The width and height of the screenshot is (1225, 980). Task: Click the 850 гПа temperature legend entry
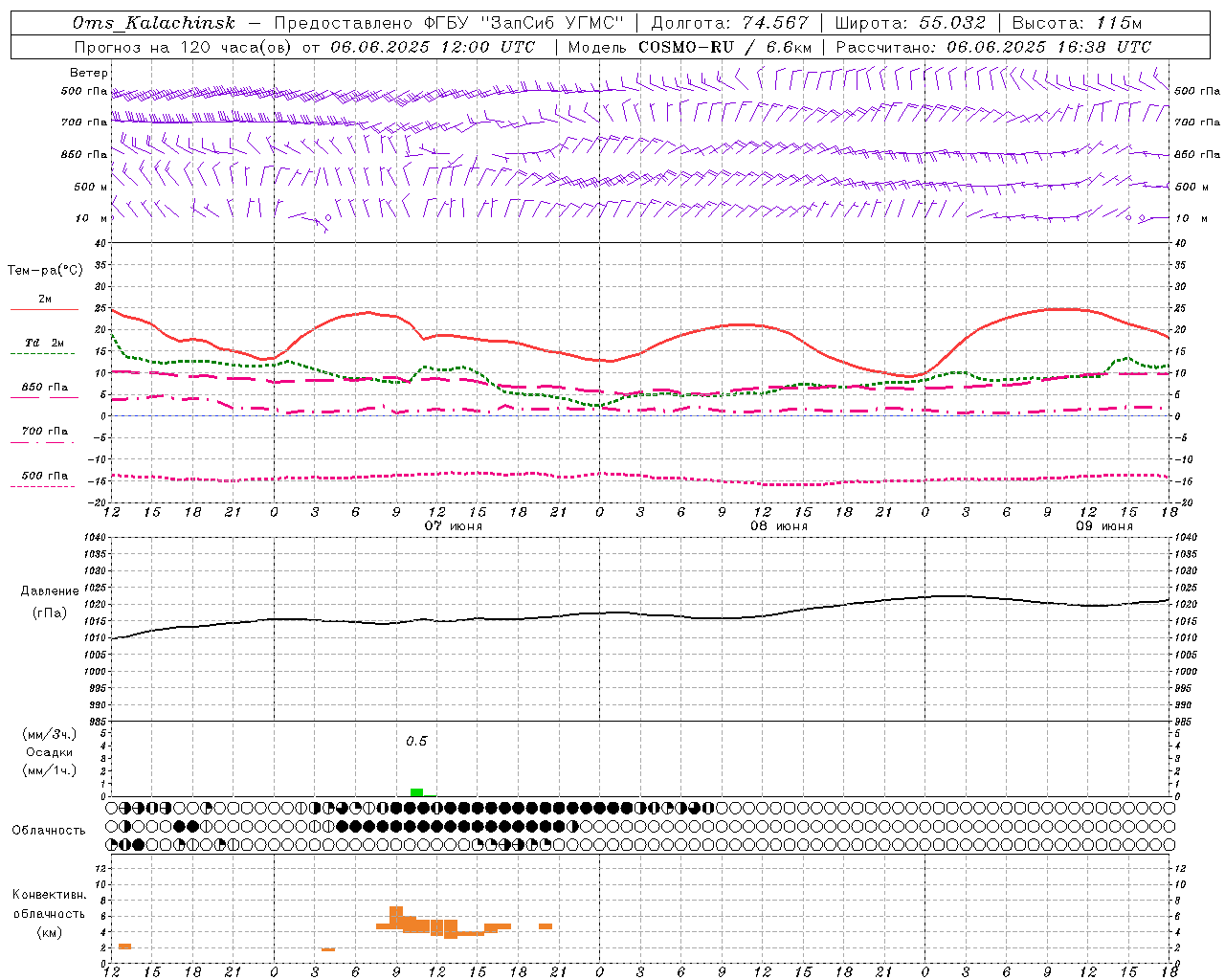(x=44, y=388)
